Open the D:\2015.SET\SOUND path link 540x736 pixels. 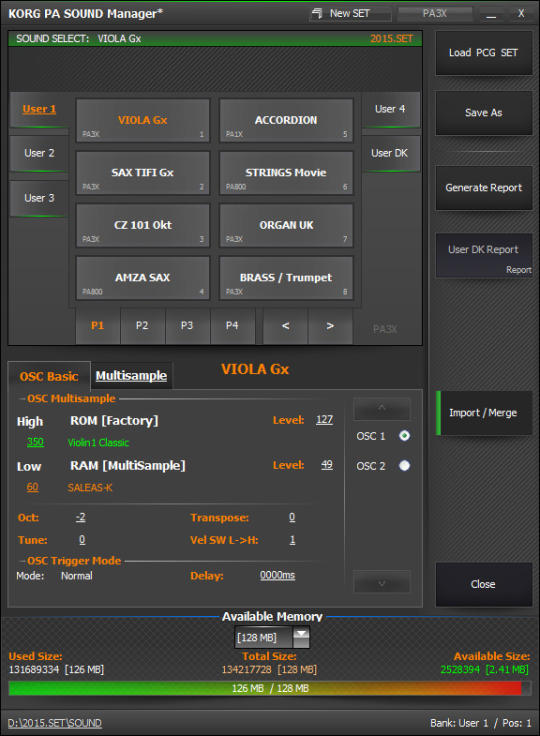point(55,723)
